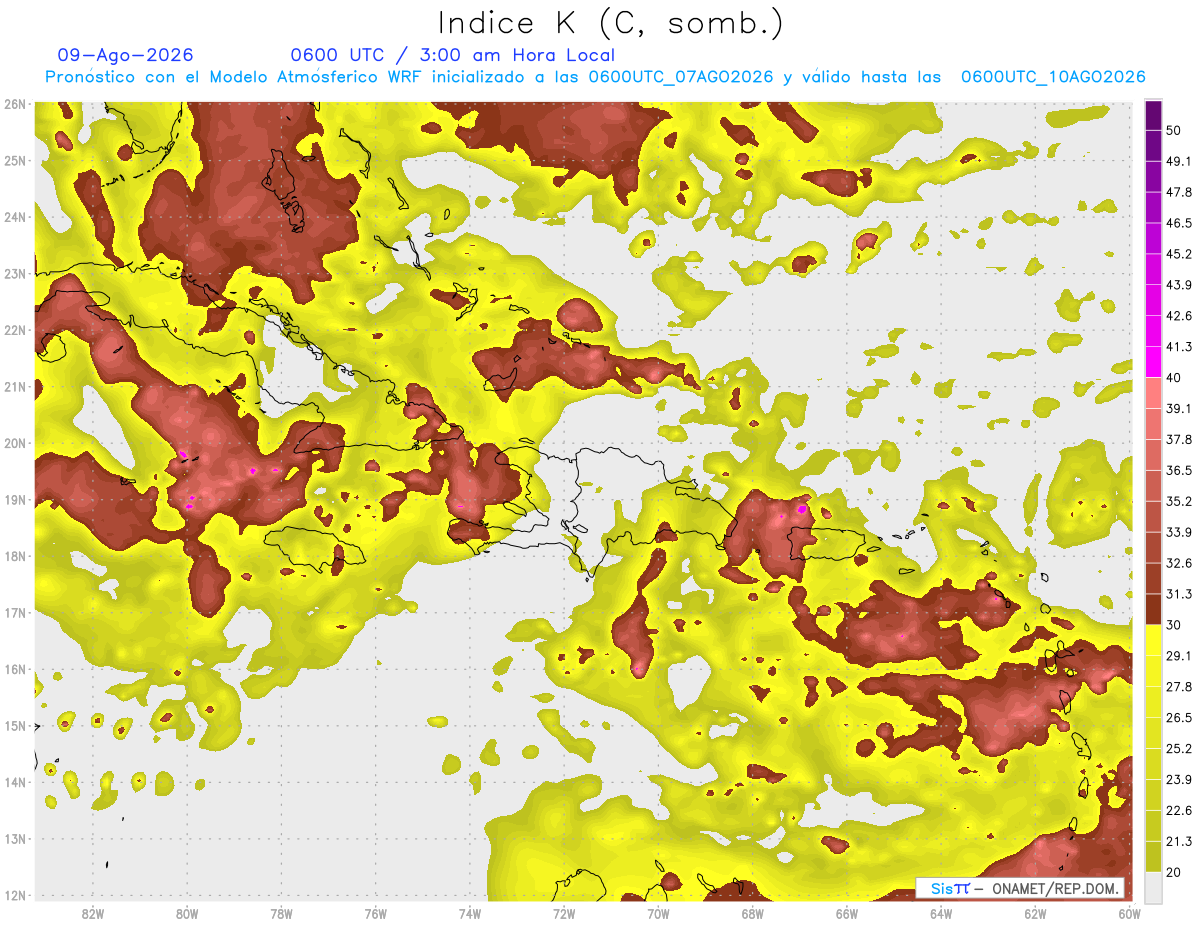Click the 72W longitude label
This screenshot has height=927, width=1200.
[564, 914]
